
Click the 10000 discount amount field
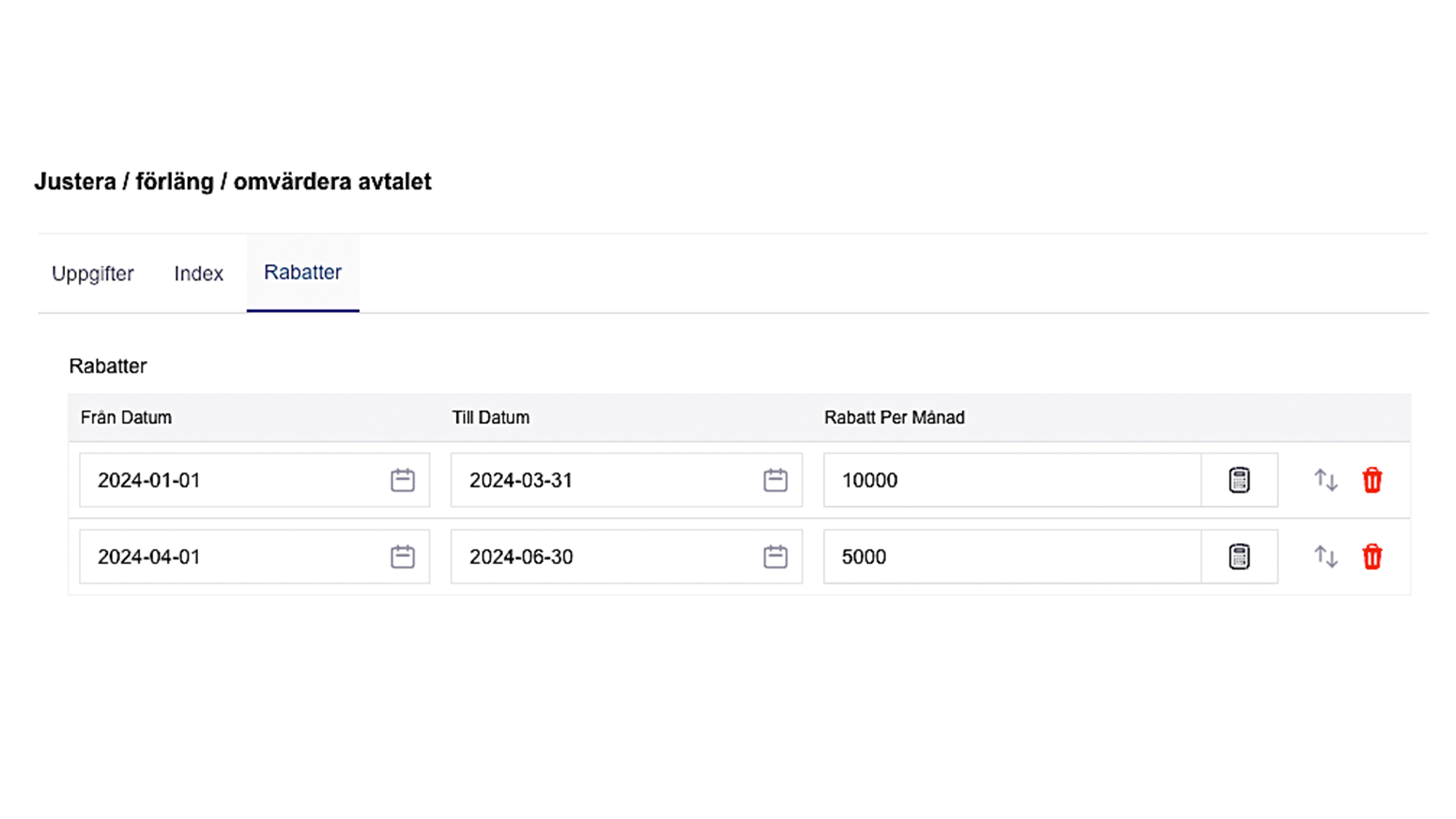[1012, 480]
